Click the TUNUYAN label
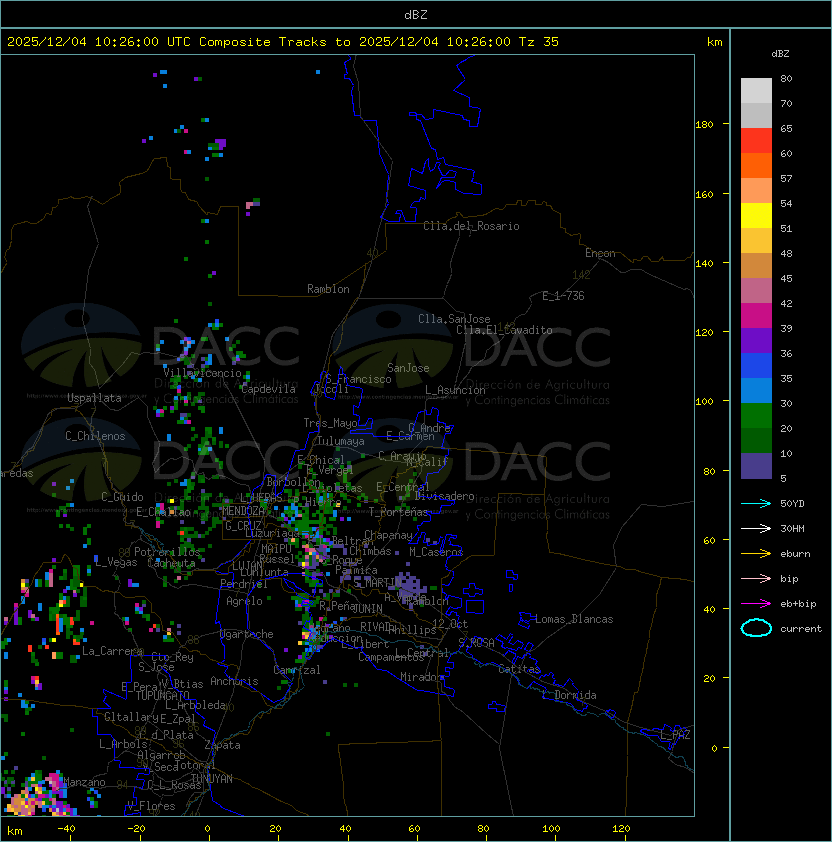The height and width of the screenshot is (842, 832). pyautogui.click(x=211, y=779)
